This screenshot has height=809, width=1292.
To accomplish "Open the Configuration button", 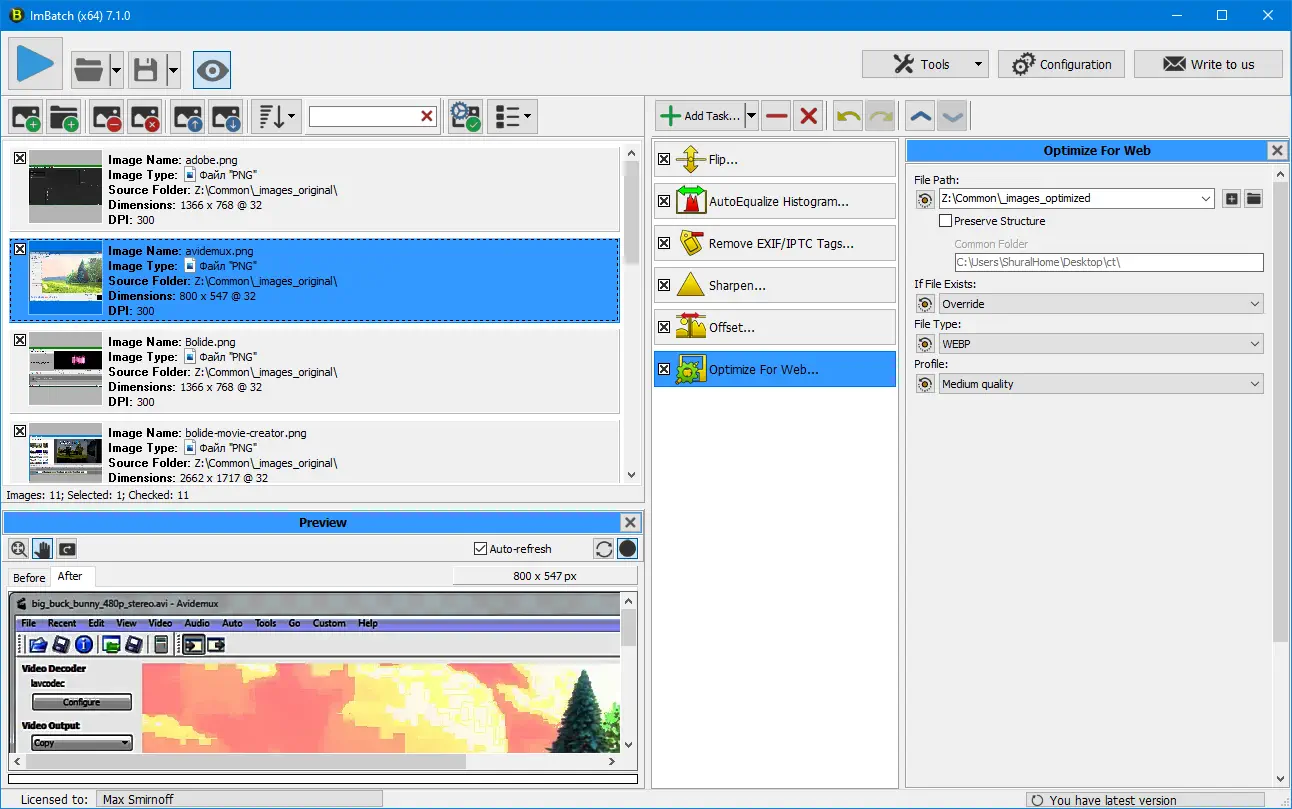I will 1061,64.
